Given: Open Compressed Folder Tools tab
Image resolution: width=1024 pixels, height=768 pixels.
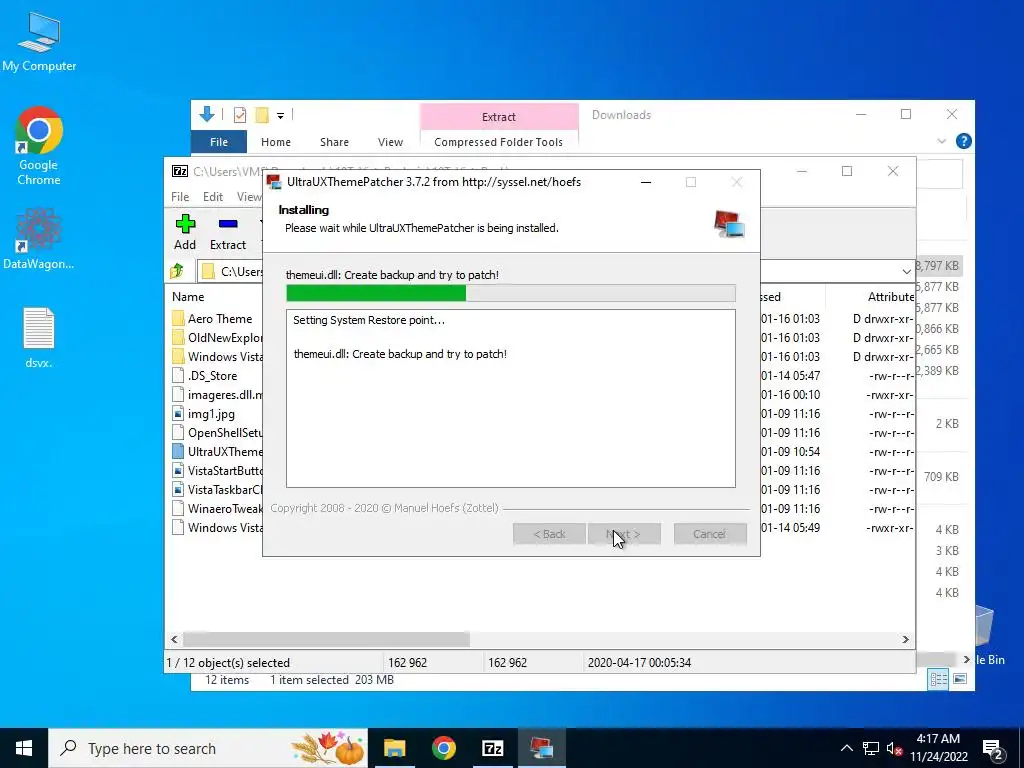Looking at the screenshot, I should tap(498, 142).
